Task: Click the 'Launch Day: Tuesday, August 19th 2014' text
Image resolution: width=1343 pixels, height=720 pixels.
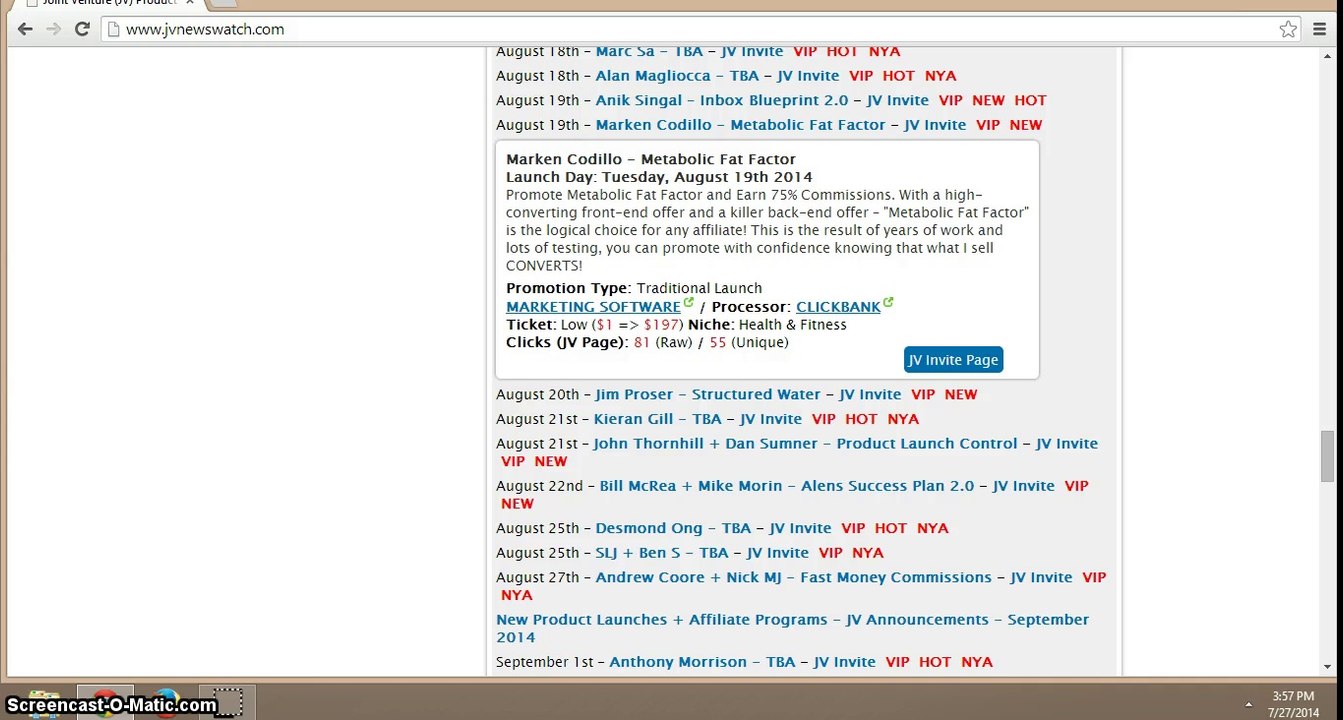Action: tap(659, 177)
